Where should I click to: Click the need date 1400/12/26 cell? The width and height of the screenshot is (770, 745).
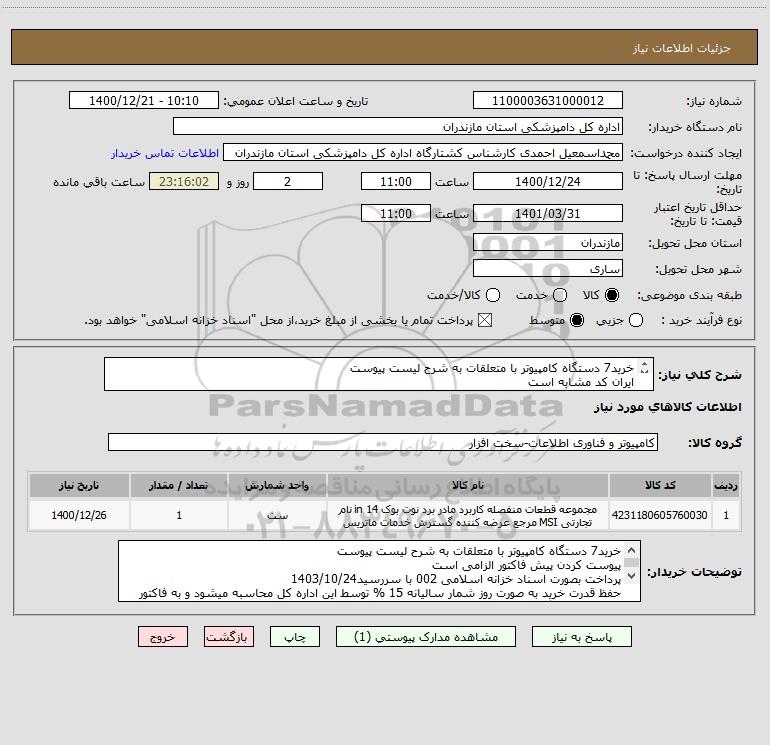(79, 515)
